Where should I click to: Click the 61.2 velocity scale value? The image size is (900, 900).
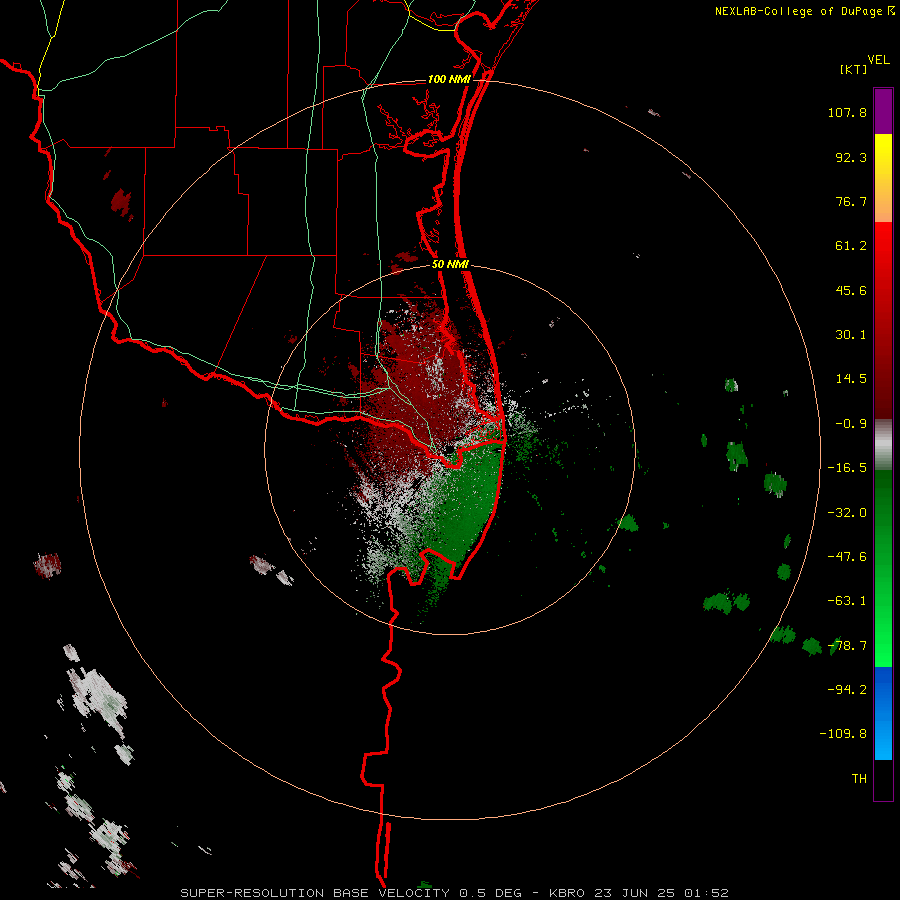[851, 246]
